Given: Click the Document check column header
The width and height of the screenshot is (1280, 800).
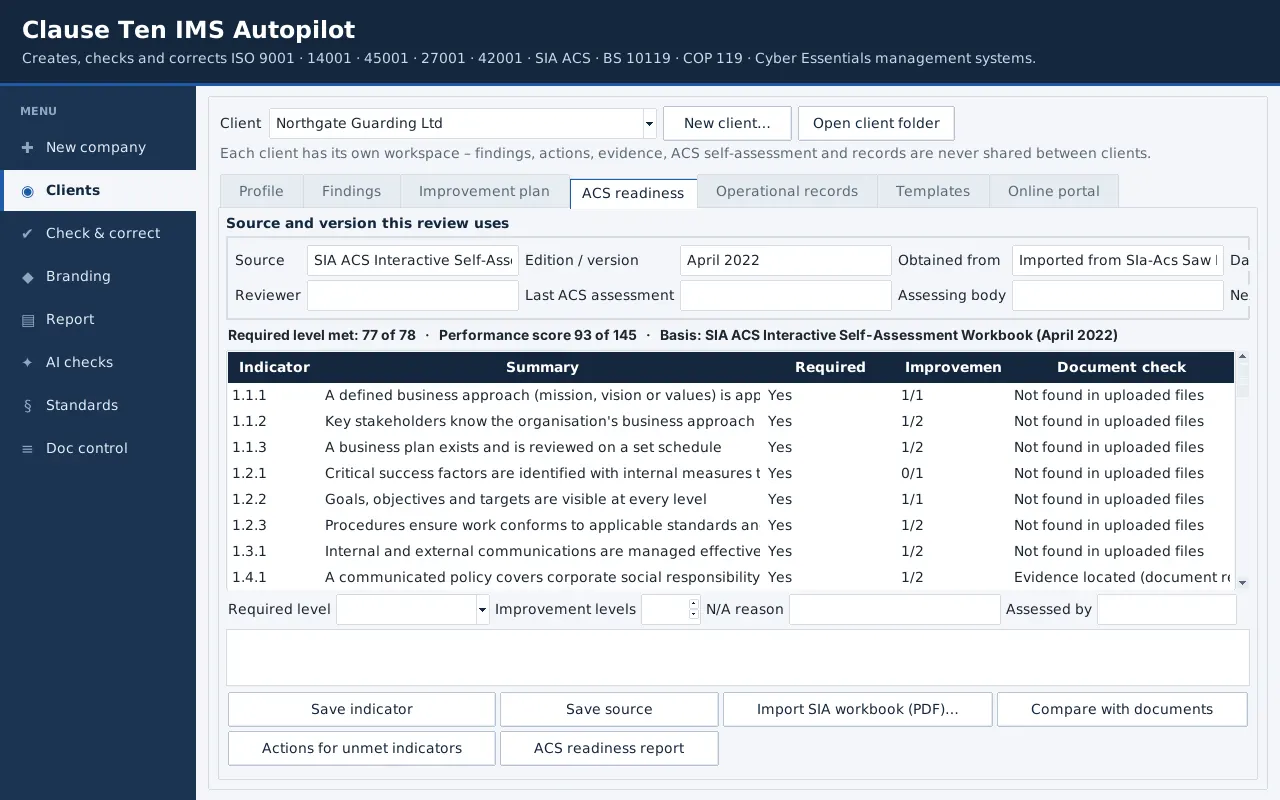Looking at the screenshot, I should point(1122,367).
